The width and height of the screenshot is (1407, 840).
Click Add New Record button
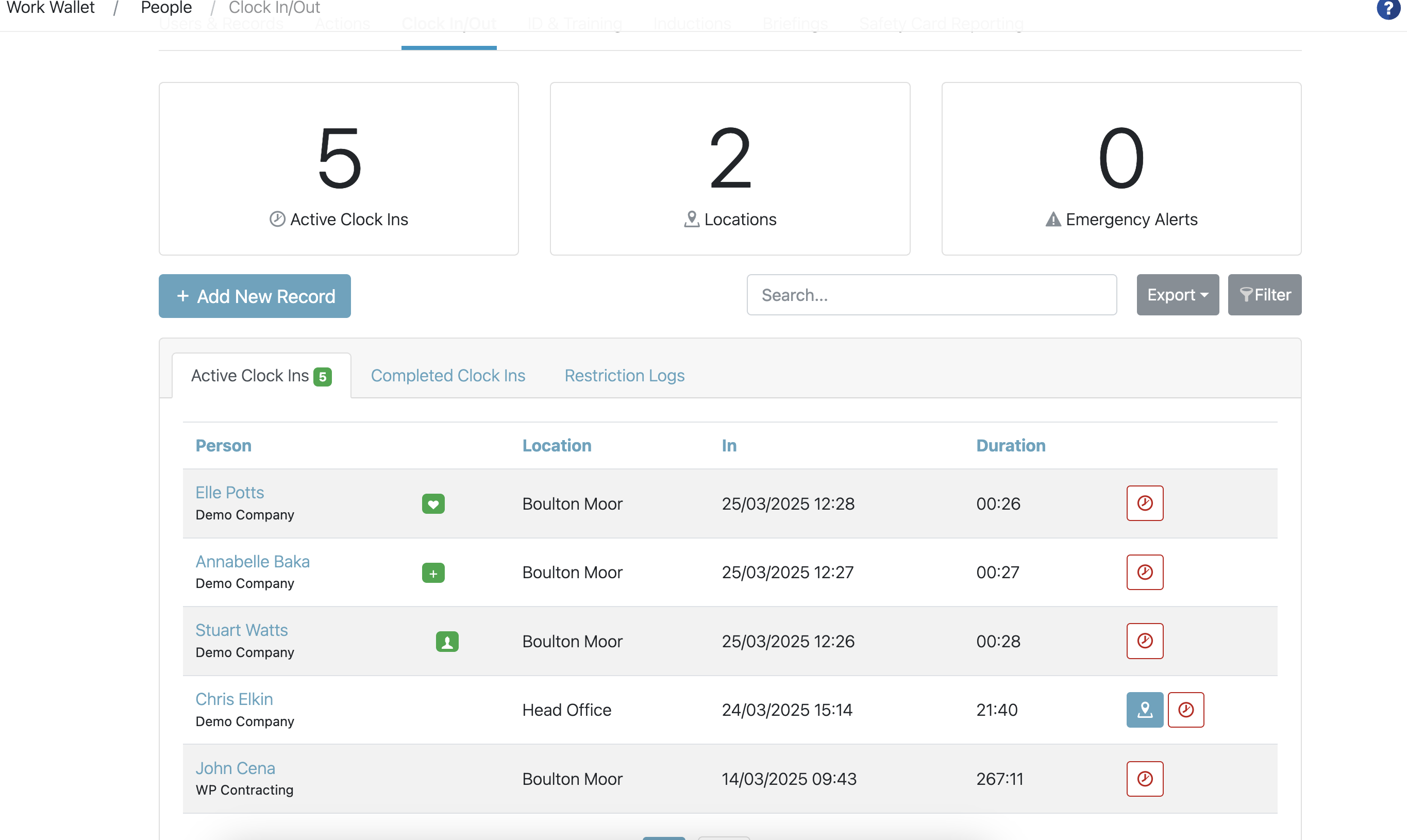pyautogui.click(x=255, y=296)
